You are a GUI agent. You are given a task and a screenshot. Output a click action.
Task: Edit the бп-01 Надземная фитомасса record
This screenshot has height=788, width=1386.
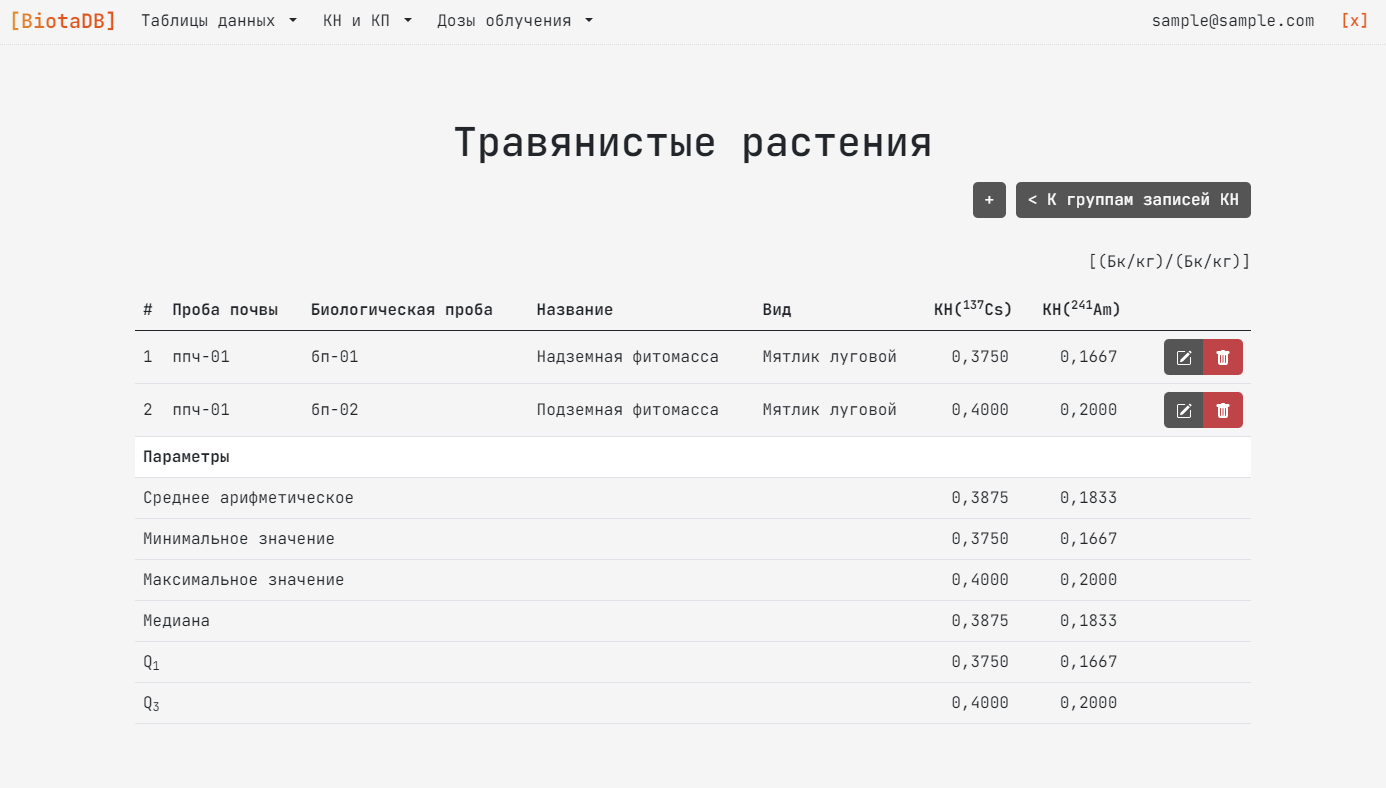pos(1183,357)
